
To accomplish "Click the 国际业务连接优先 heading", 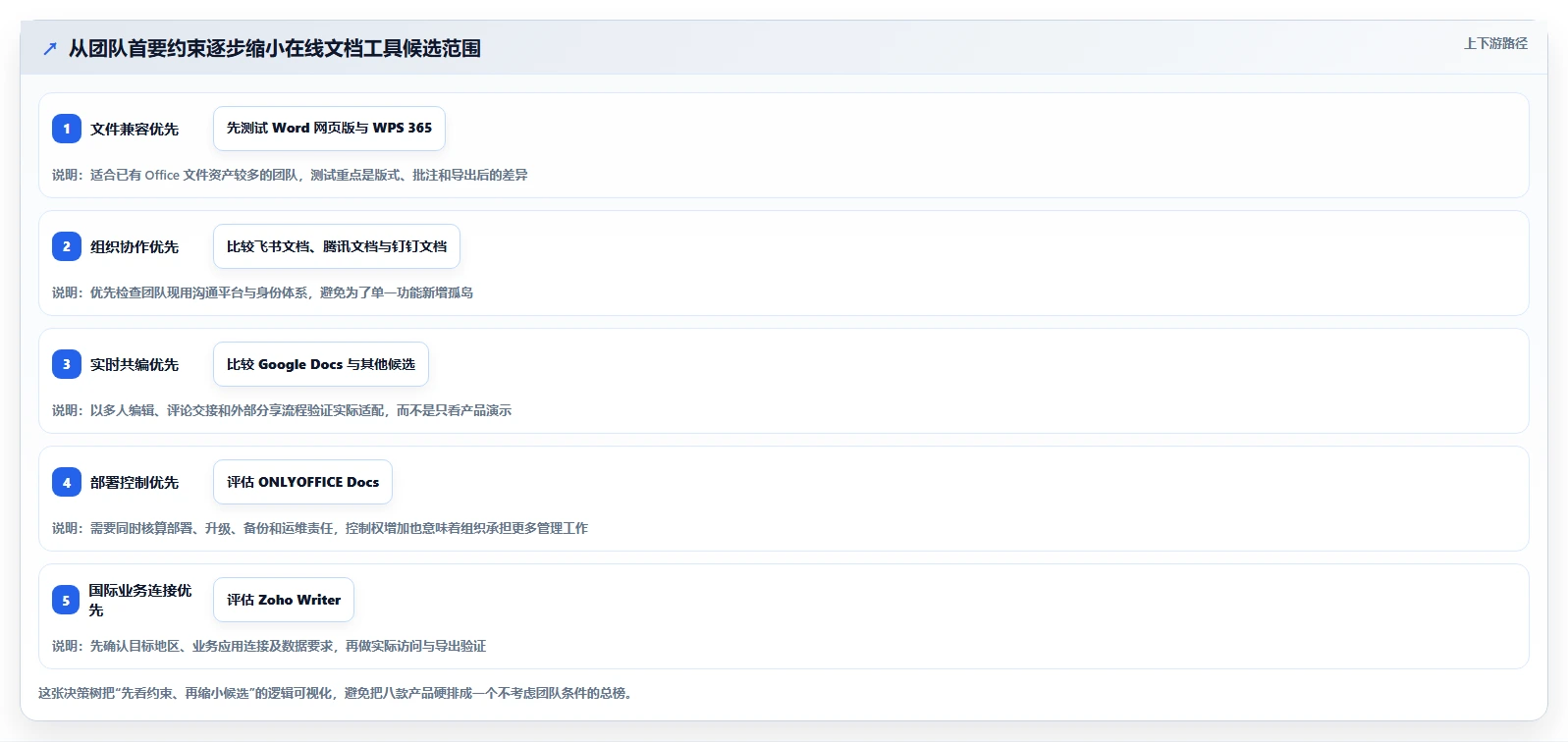I will (x=140, y=600).
